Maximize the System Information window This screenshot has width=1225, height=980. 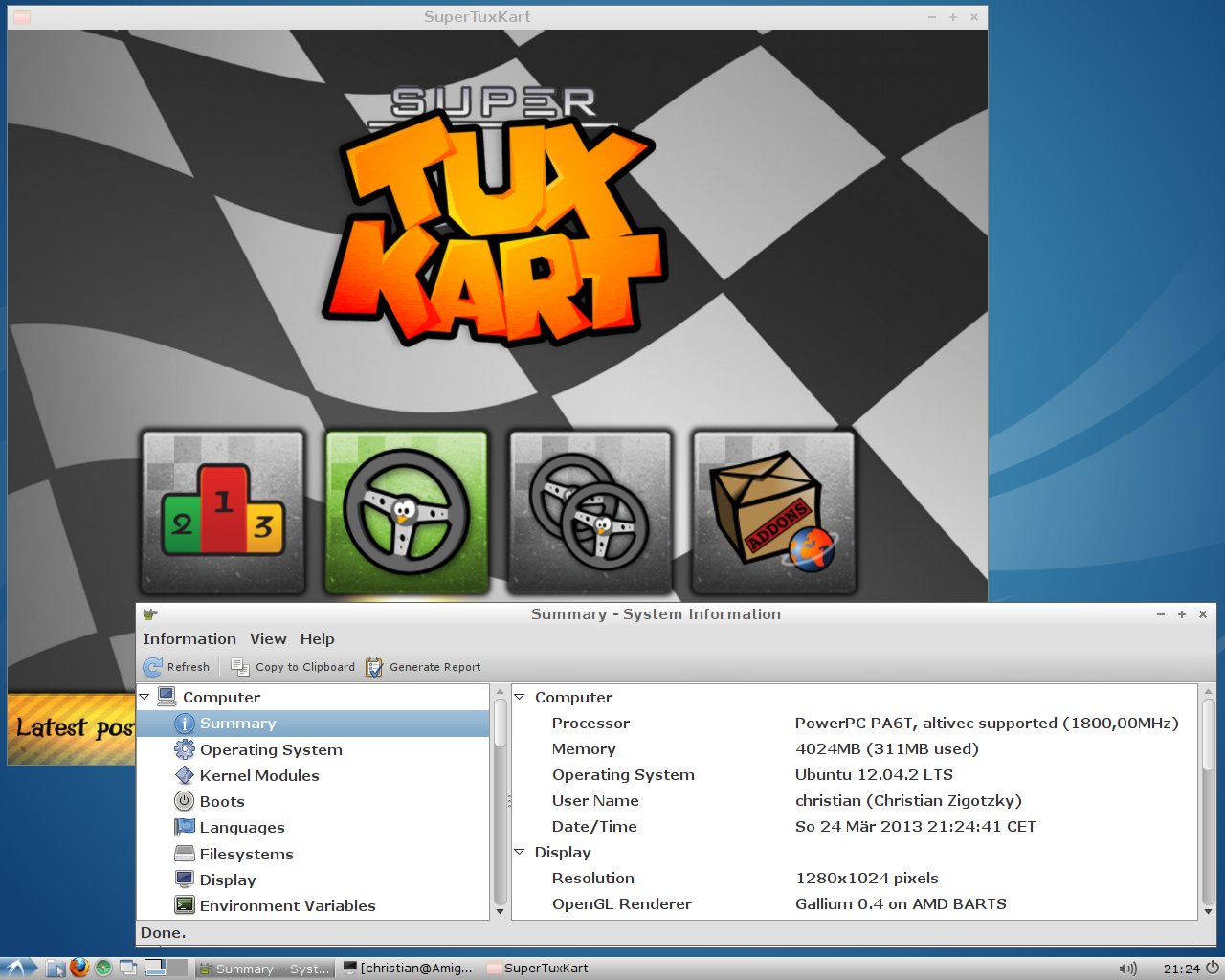1182,614
